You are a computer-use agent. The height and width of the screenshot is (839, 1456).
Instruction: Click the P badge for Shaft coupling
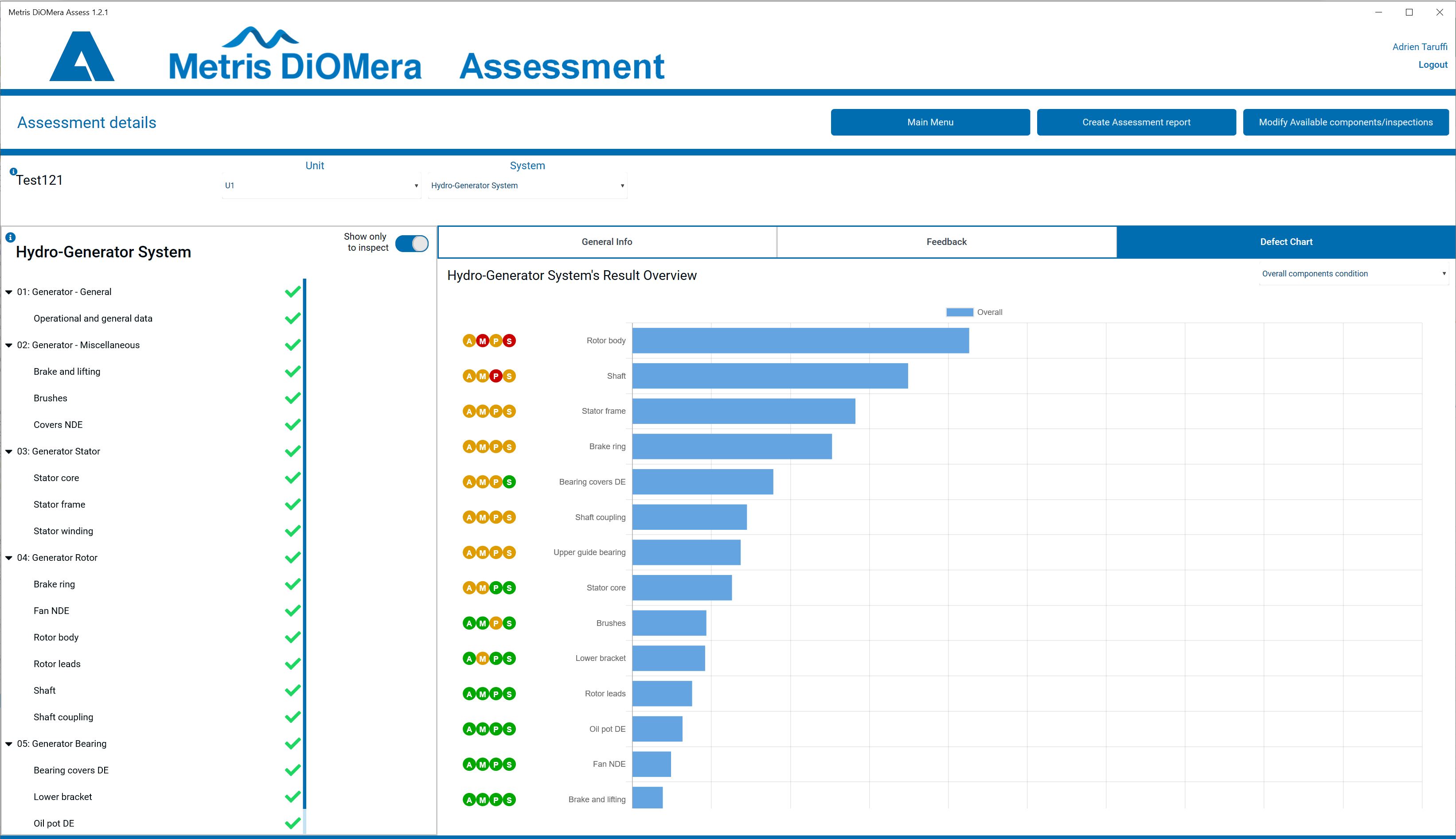point(496,517)
